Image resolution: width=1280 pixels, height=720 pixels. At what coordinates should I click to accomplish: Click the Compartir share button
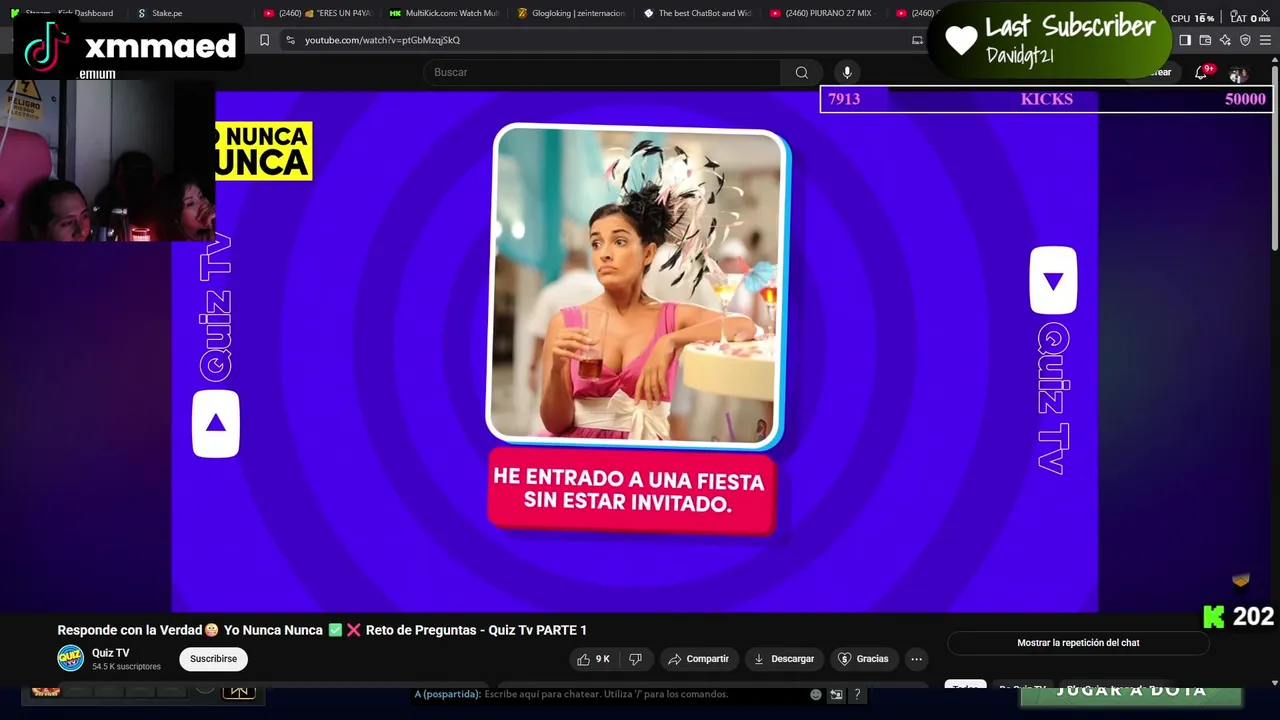[698, 659]
